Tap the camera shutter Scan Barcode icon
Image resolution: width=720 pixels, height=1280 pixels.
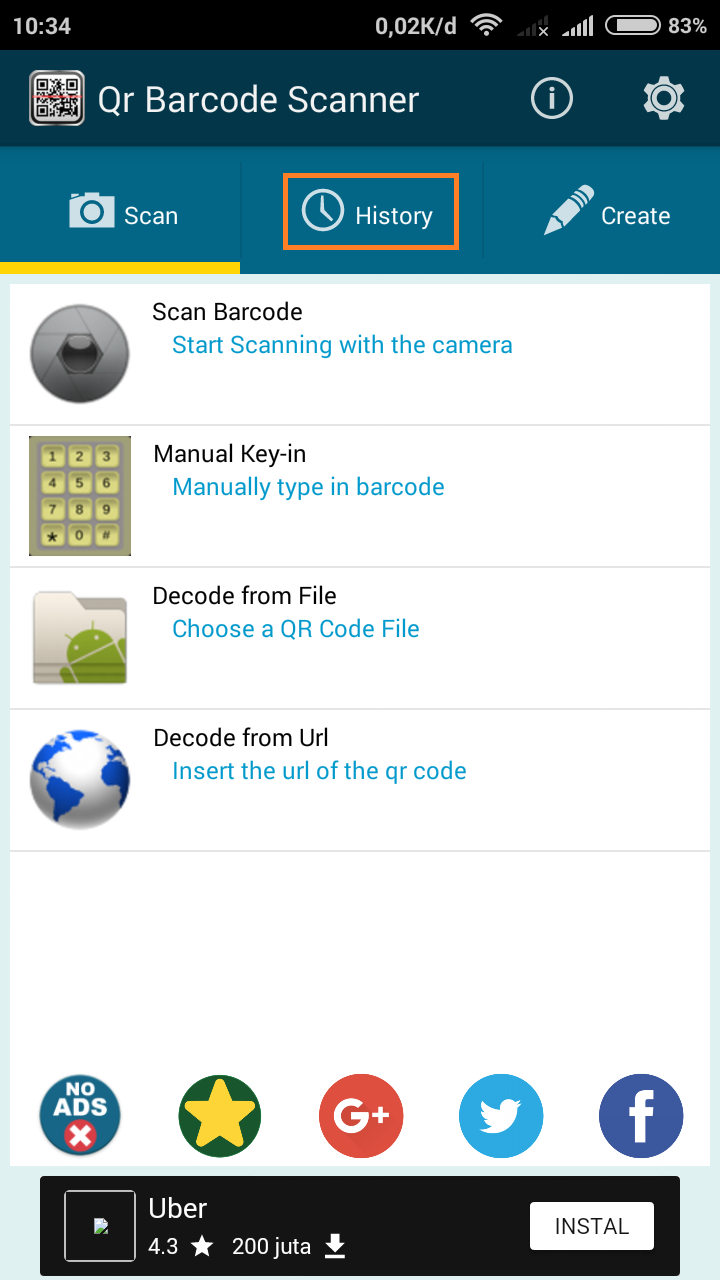point(80,354)
